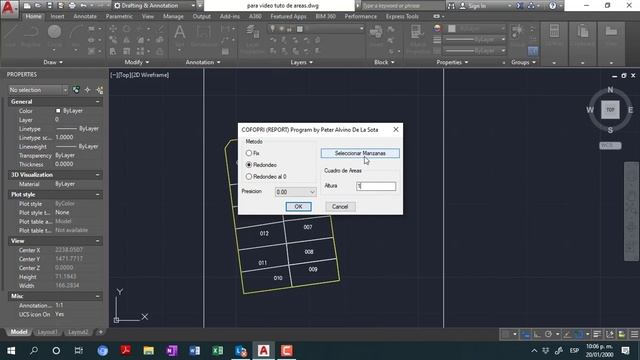Click the search keyword input field

point(402,6)
